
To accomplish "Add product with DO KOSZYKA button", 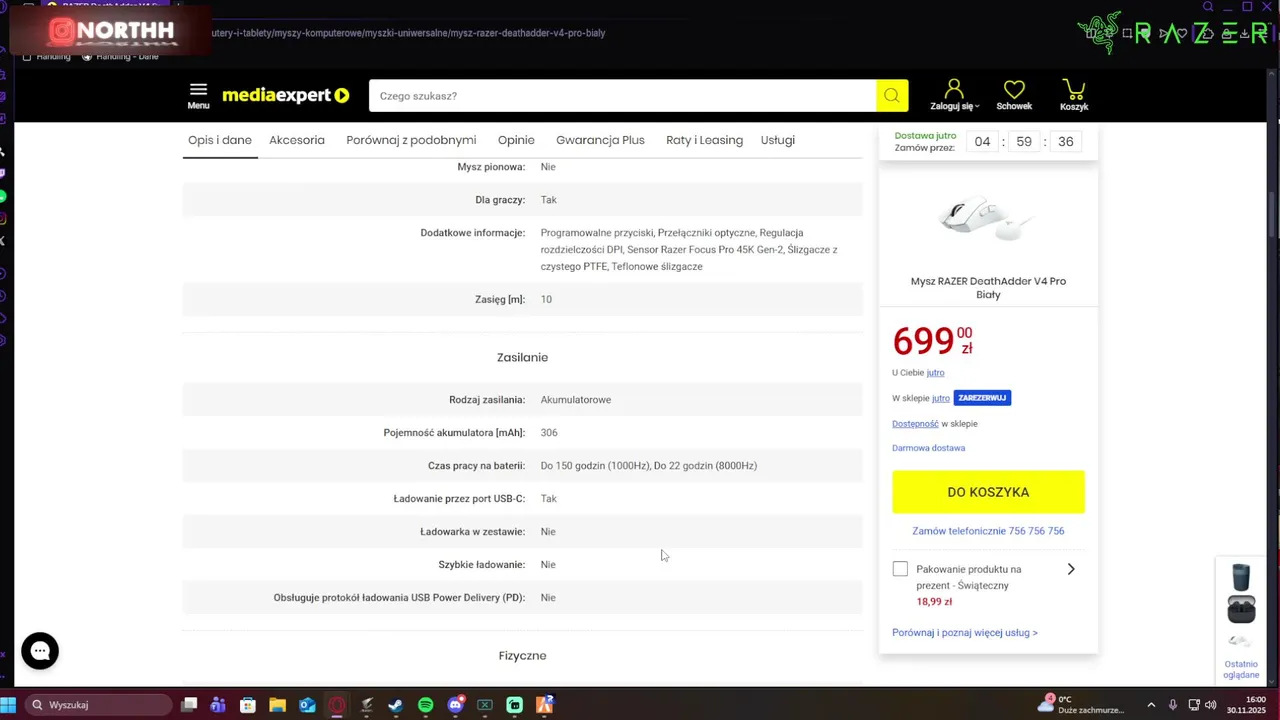I will pos(988,492).
